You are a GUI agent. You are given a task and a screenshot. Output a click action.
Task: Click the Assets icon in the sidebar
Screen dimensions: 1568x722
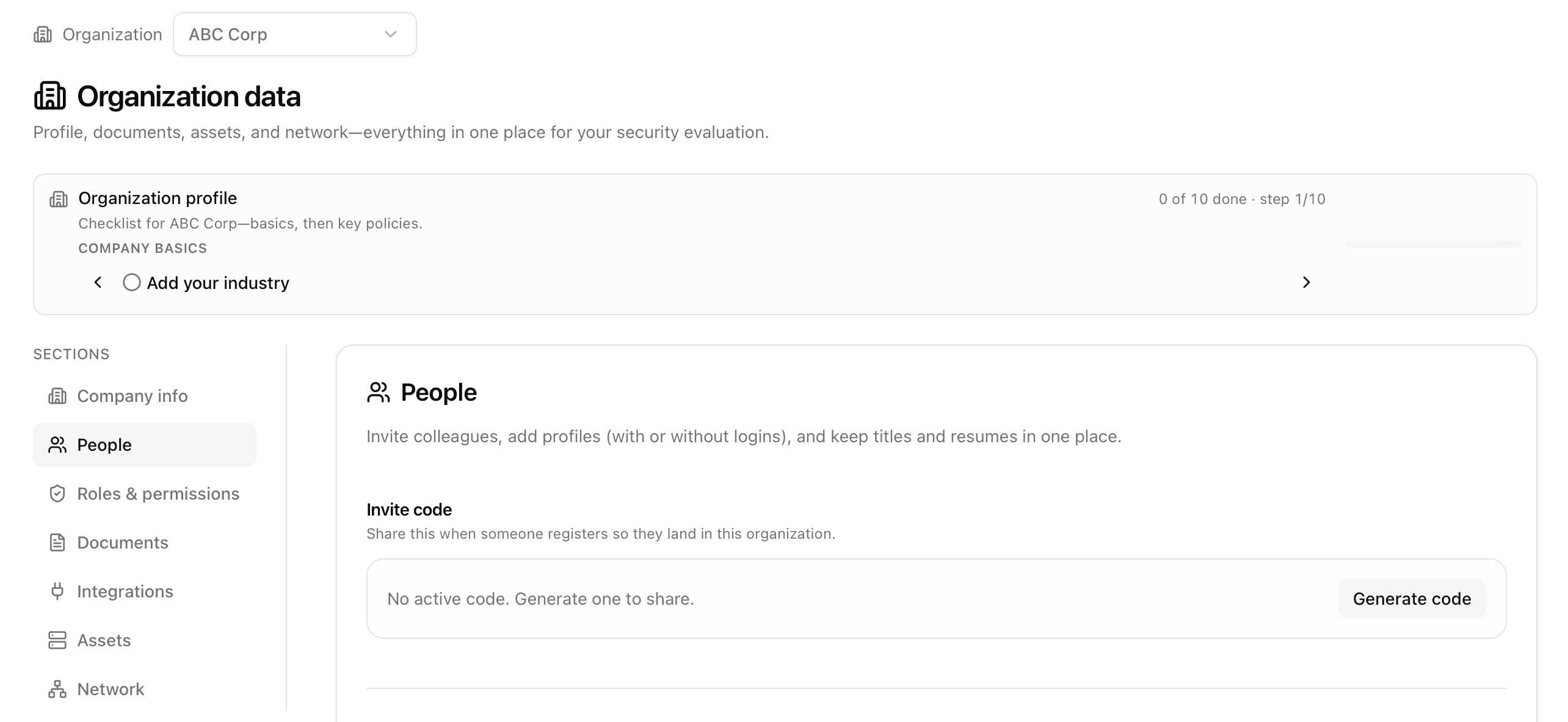(57, 640)
